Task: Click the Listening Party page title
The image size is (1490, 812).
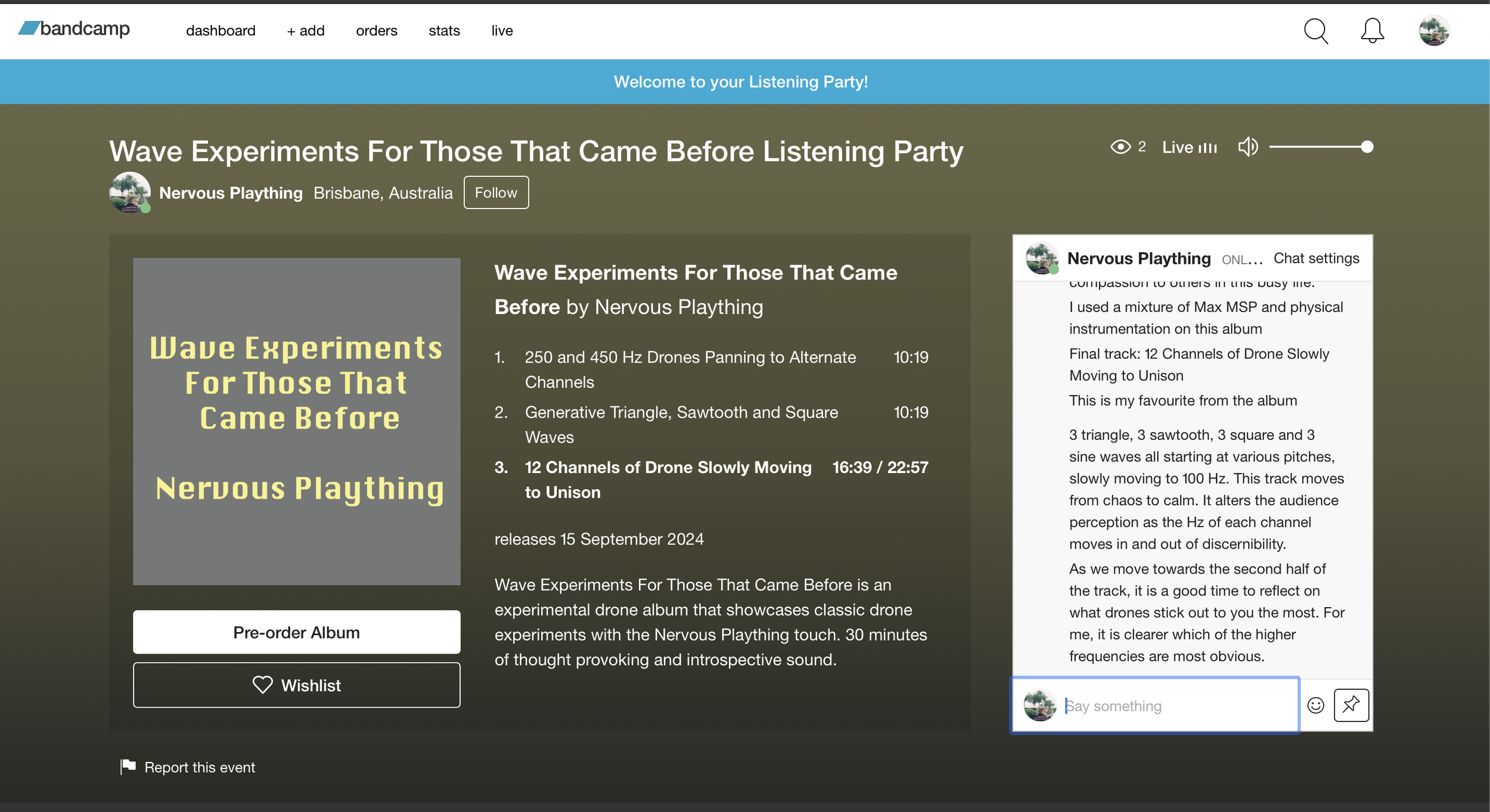Action: (536, 151)
